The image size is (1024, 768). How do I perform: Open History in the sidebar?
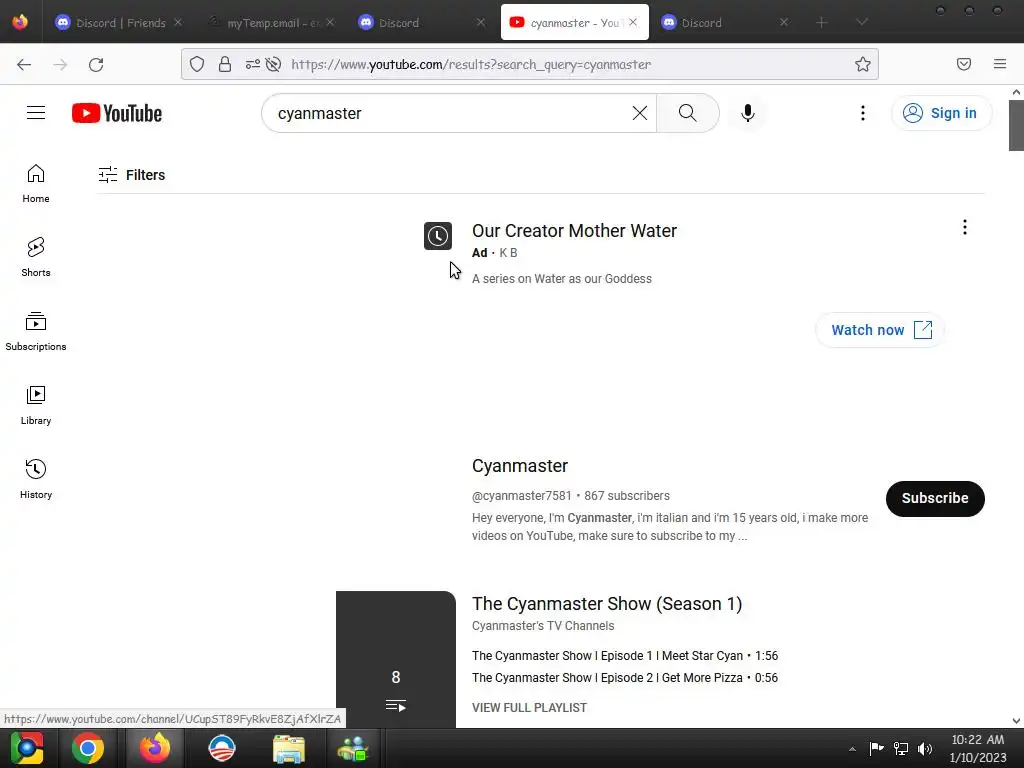pos(36,479)
